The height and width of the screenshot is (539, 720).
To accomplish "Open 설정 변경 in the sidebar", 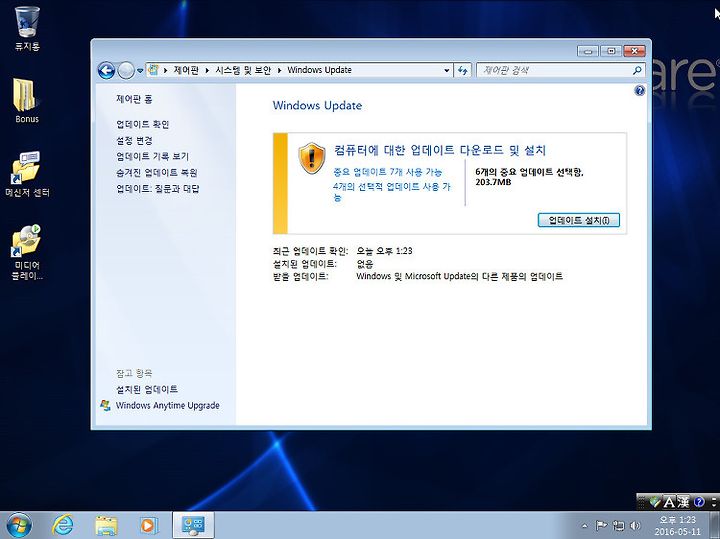I will point(134,140).
